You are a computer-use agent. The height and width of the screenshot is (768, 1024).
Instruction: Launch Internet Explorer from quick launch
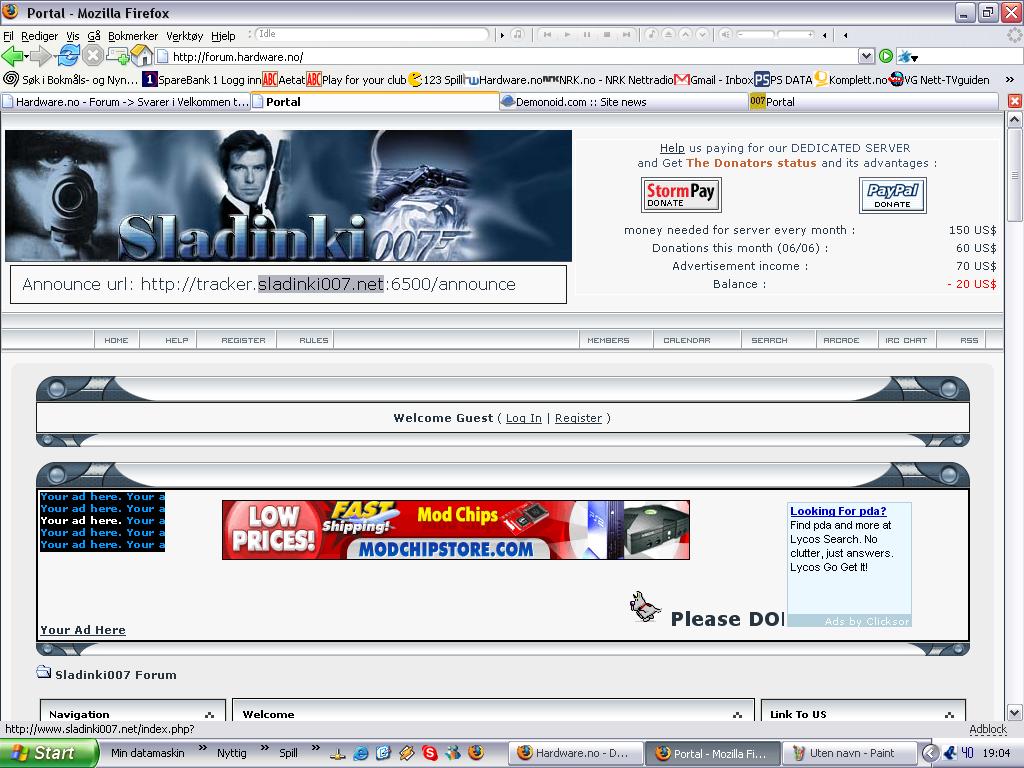360,753
